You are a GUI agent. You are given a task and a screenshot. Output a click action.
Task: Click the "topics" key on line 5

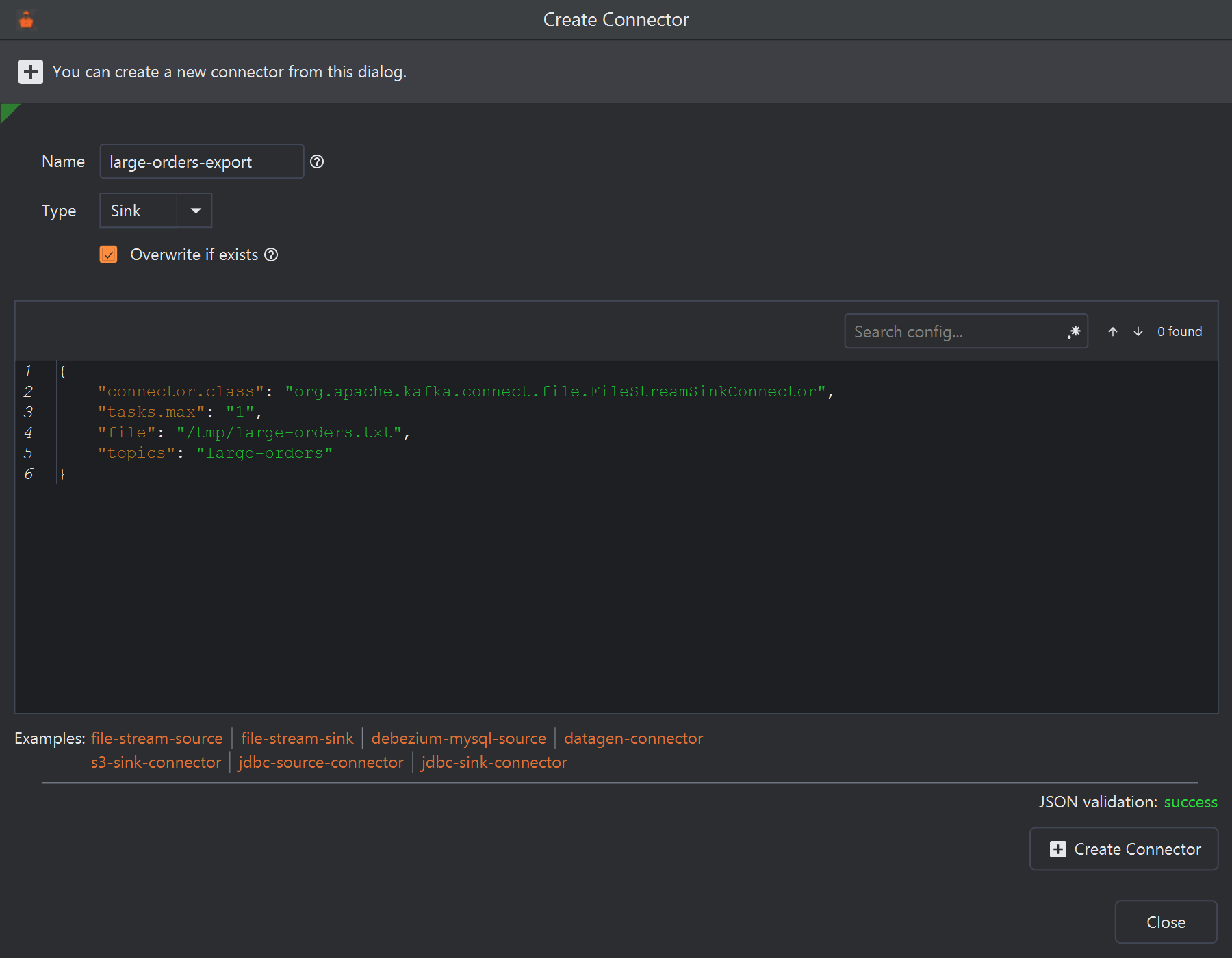(137, 453)
